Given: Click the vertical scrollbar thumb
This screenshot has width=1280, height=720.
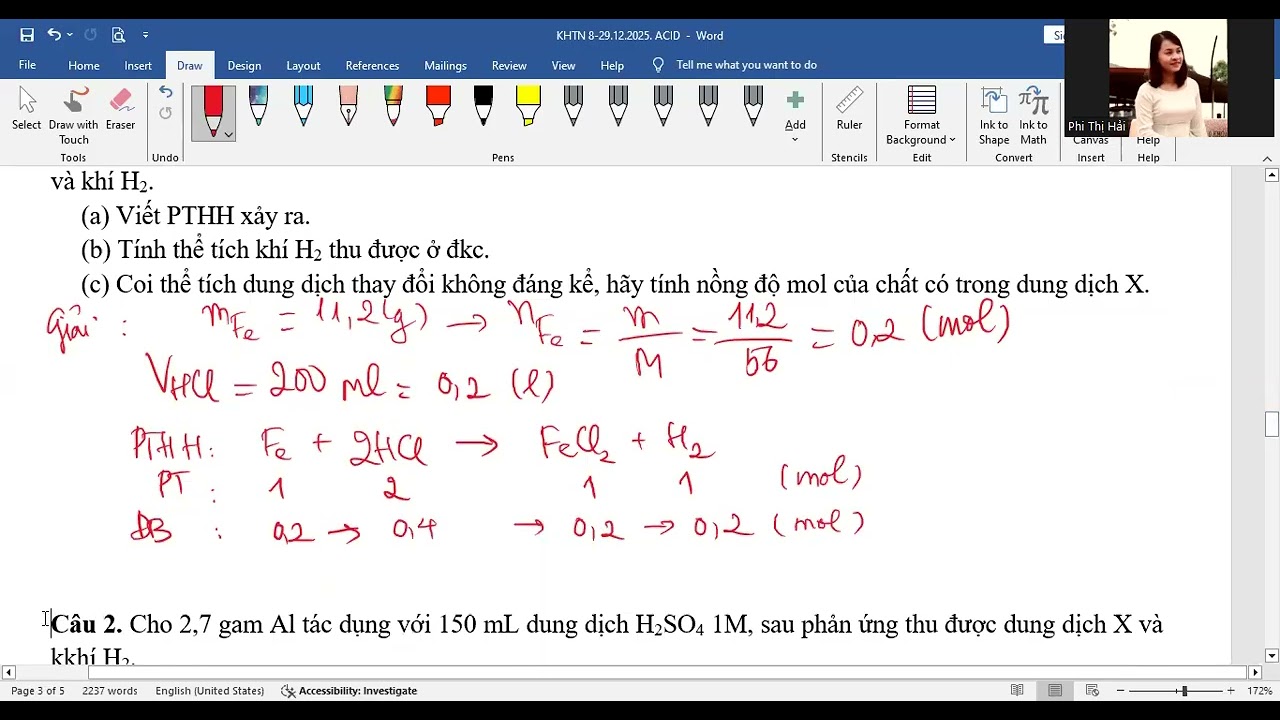Looking at the screenshot, I should 1272,424.
